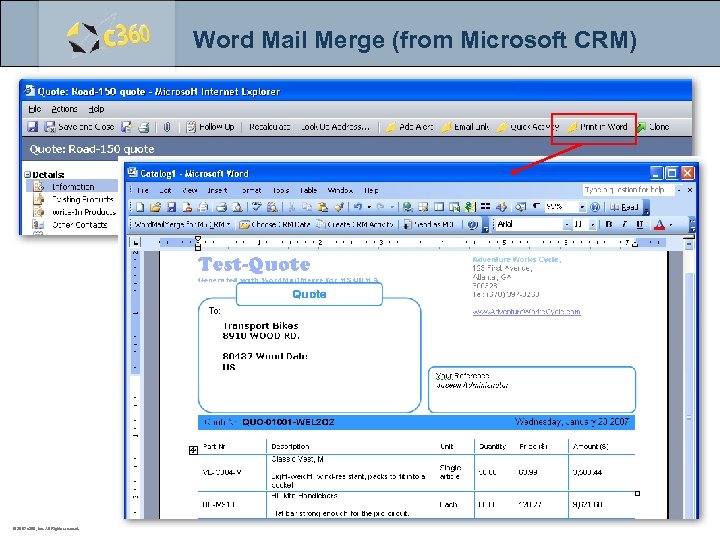The height and width of the screenshot is (540, 720).
Task: Click the Drawing toolbar icon
Action: tap(501, 208)
